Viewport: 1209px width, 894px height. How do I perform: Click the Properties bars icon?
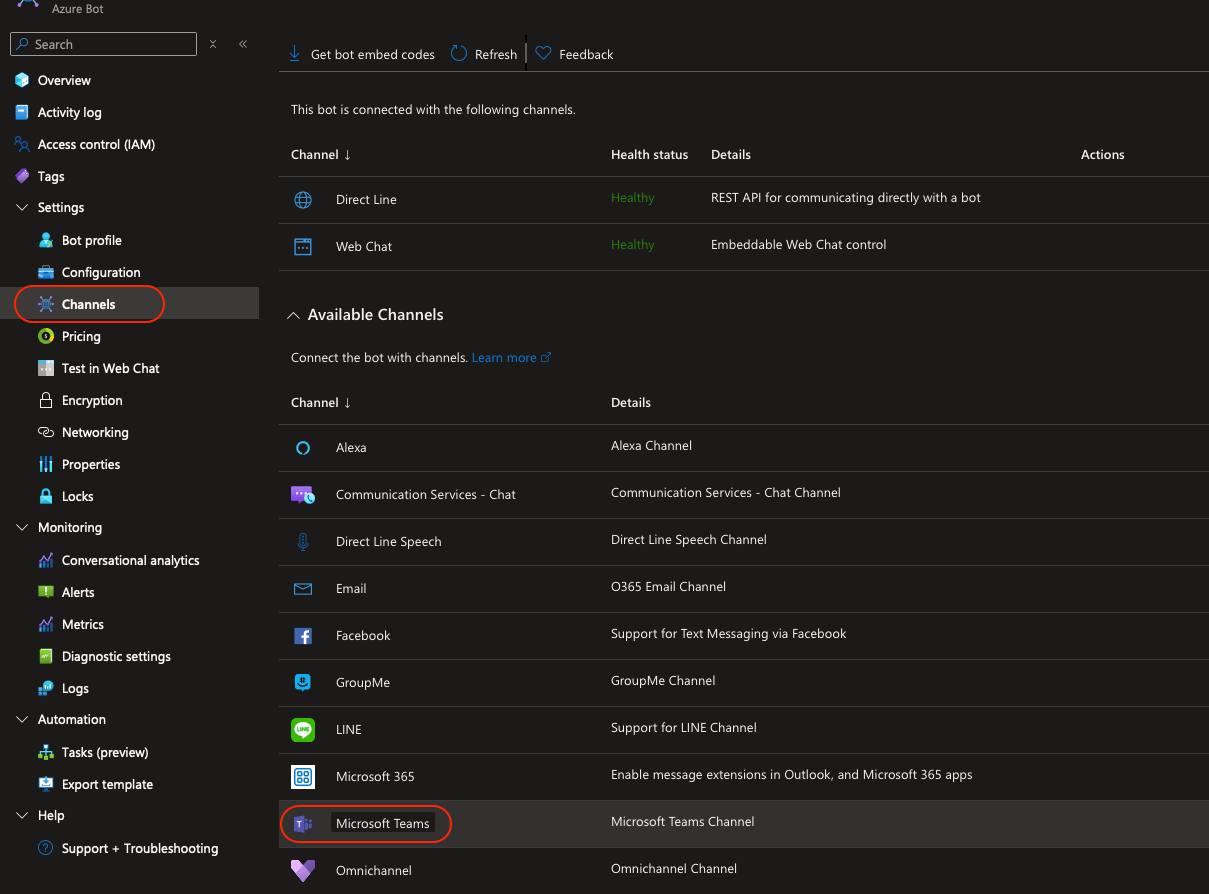46,464
